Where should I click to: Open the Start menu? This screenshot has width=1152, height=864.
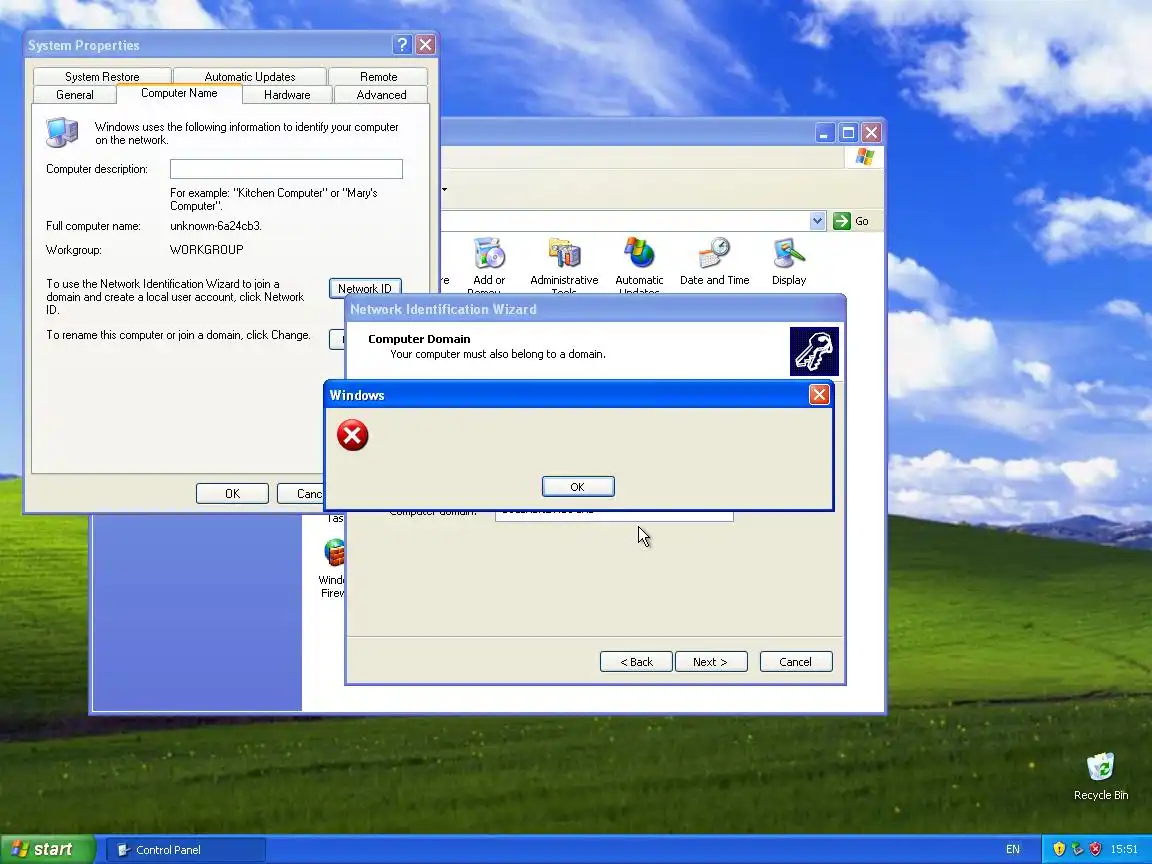[x=47, y=849]
